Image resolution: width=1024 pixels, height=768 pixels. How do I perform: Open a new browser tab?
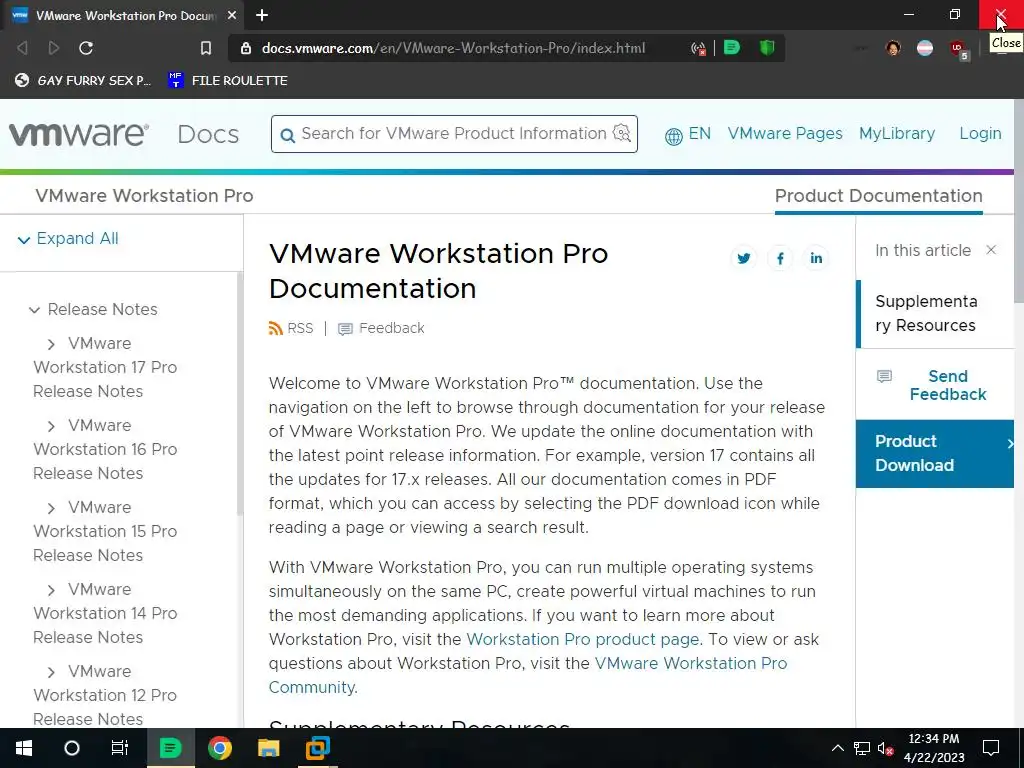(262, 15)
